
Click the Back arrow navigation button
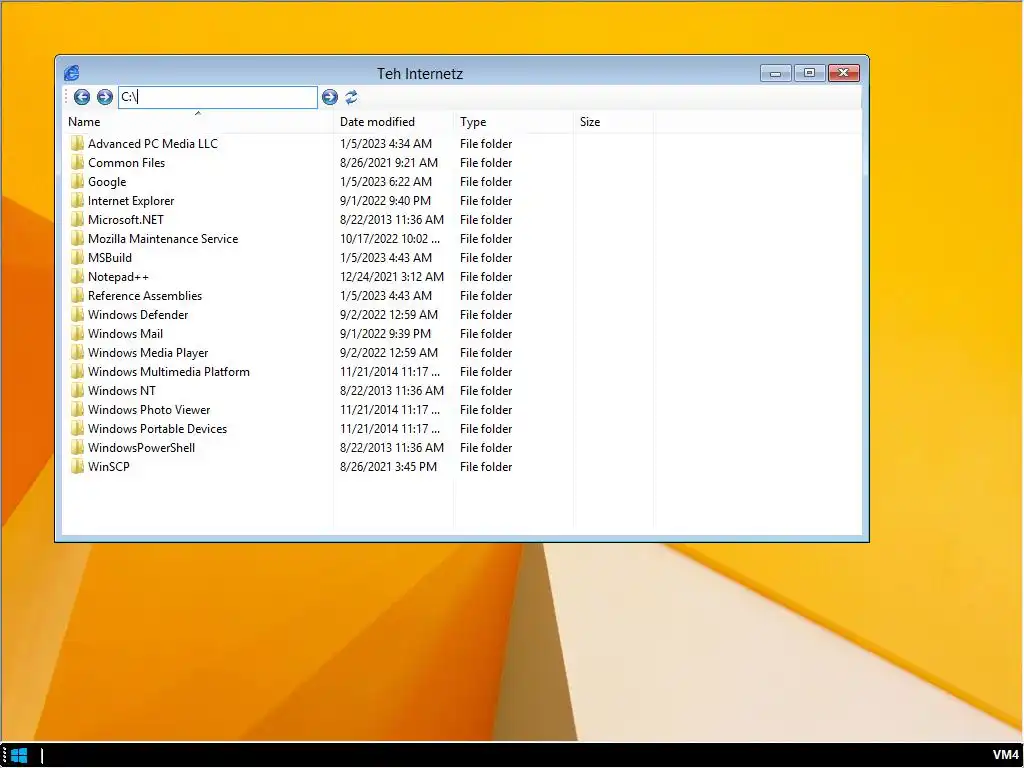82,97
